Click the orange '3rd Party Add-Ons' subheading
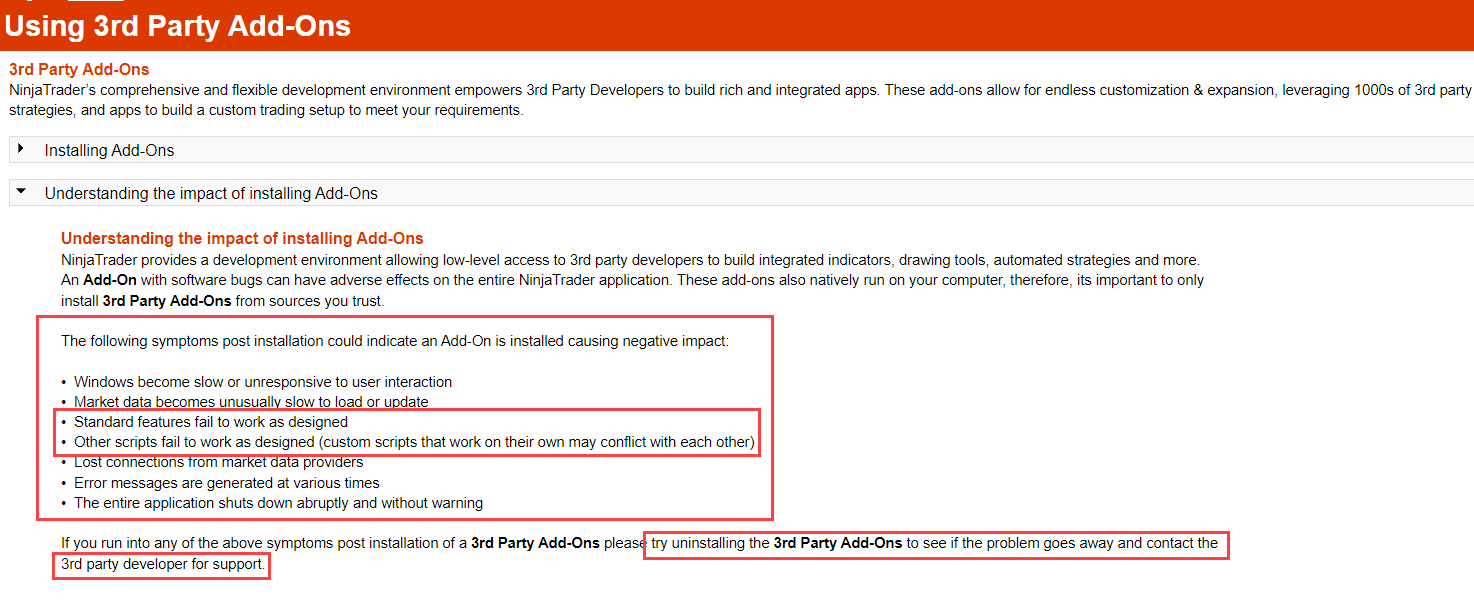The image size is (1474, 608). pyautogui.click(x=79, y=69)
